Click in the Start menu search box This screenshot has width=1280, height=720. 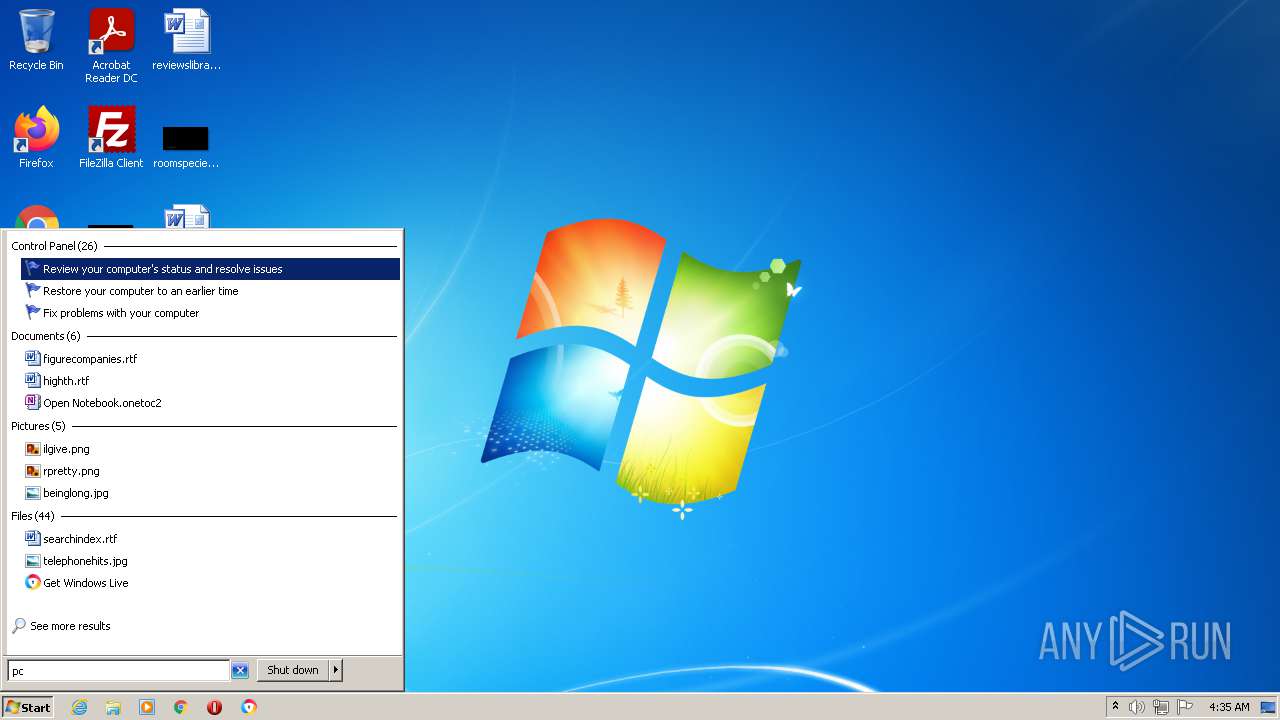[118, 671]
